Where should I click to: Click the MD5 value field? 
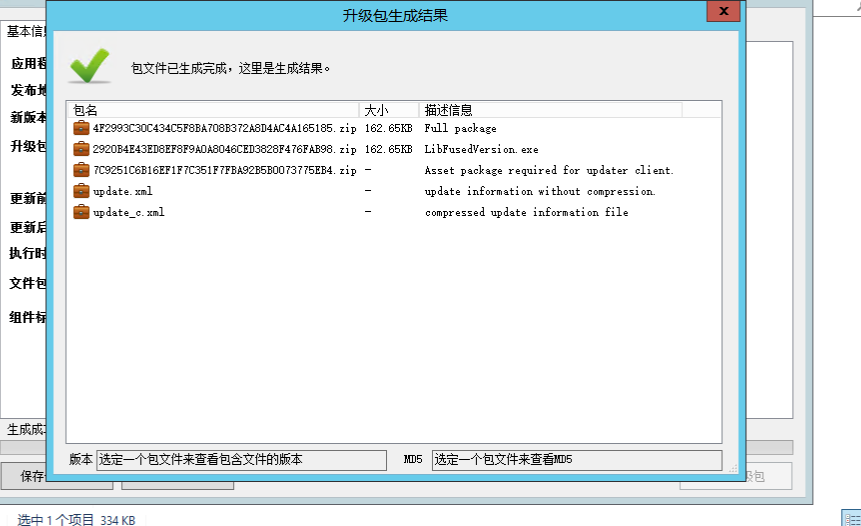[577, 460]
